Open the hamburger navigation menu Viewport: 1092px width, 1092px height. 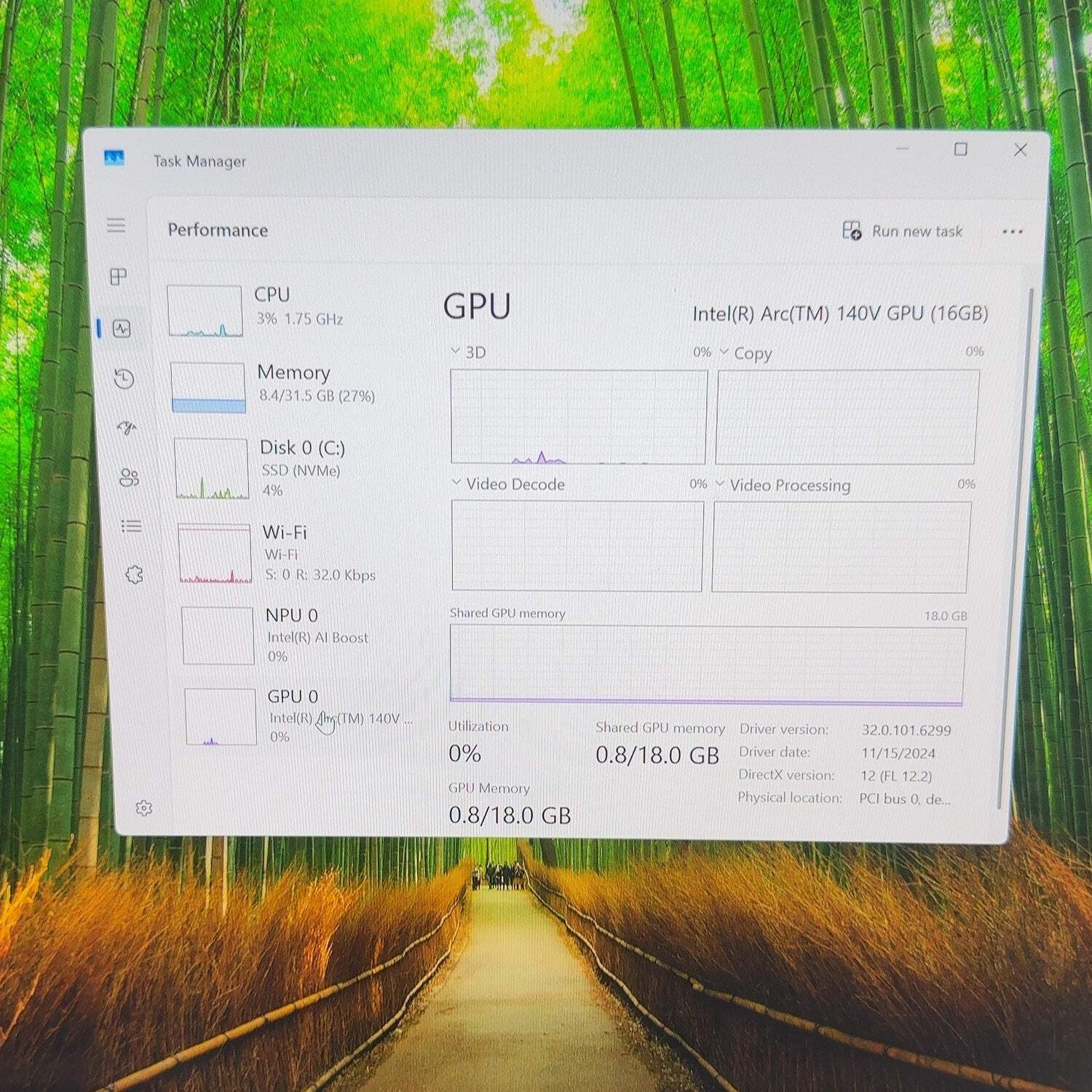click(x=116, y=225)
